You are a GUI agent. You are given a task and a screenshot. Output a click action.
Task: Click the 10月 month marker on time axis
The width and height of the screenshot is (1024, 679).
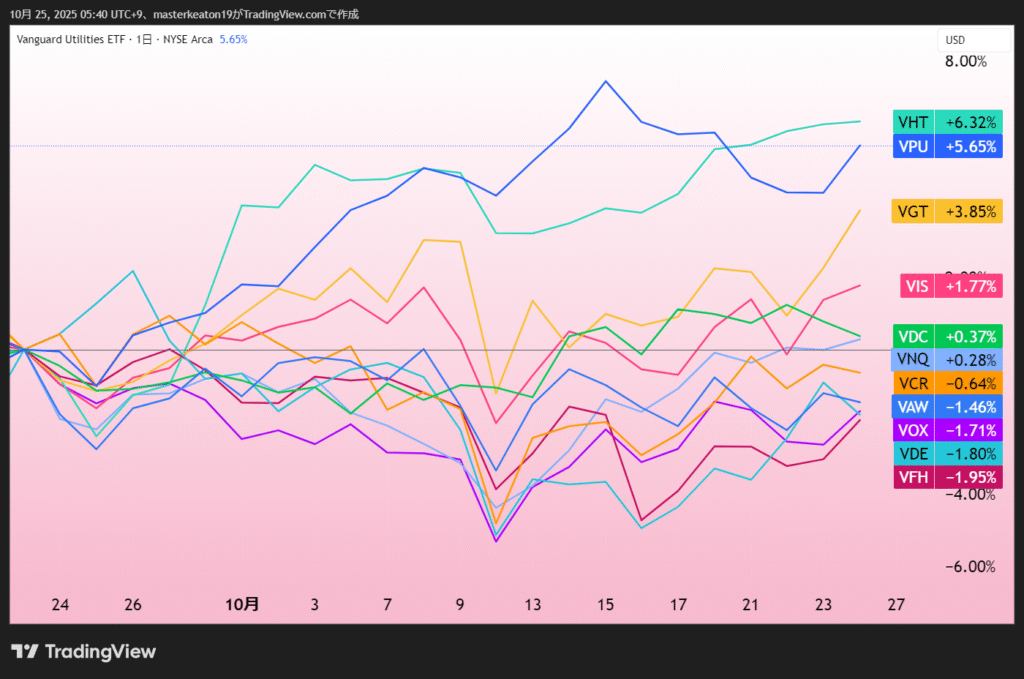pyautogui.click(x=242, y=604)
